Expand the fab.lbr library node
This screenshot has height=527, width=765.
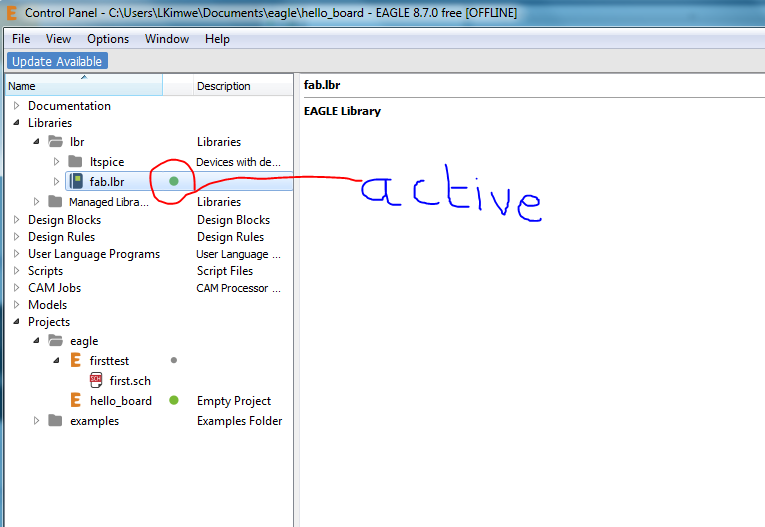click(56, 182)
